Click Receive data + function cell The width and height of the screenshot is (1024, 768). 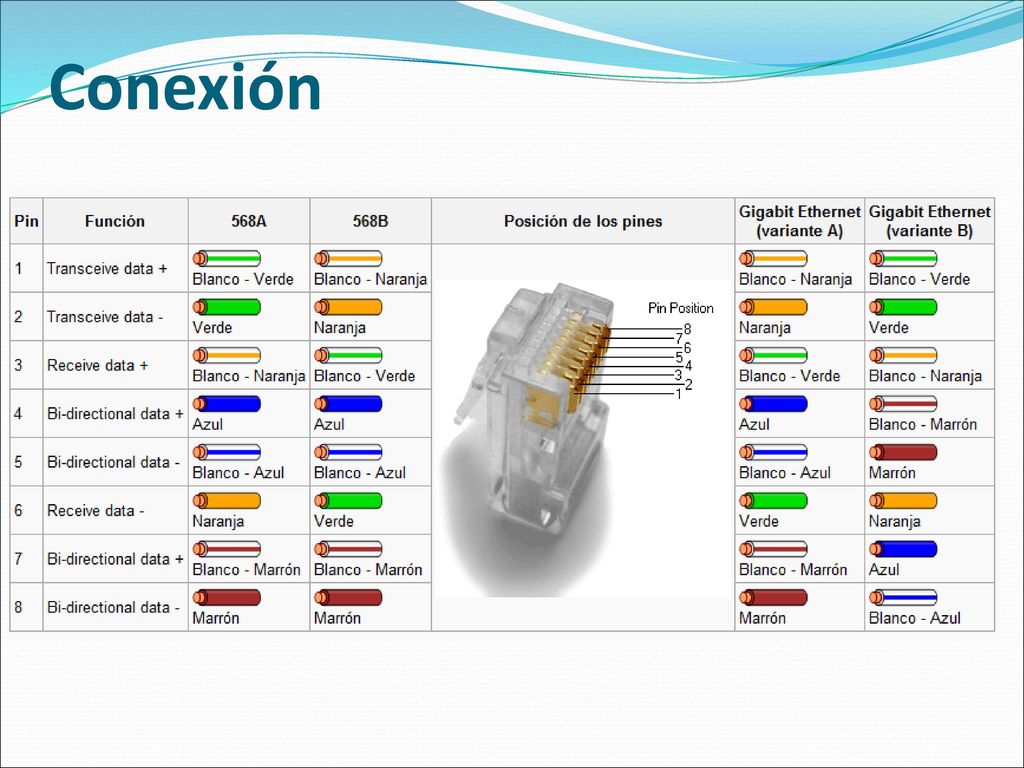tap(115, 365)
